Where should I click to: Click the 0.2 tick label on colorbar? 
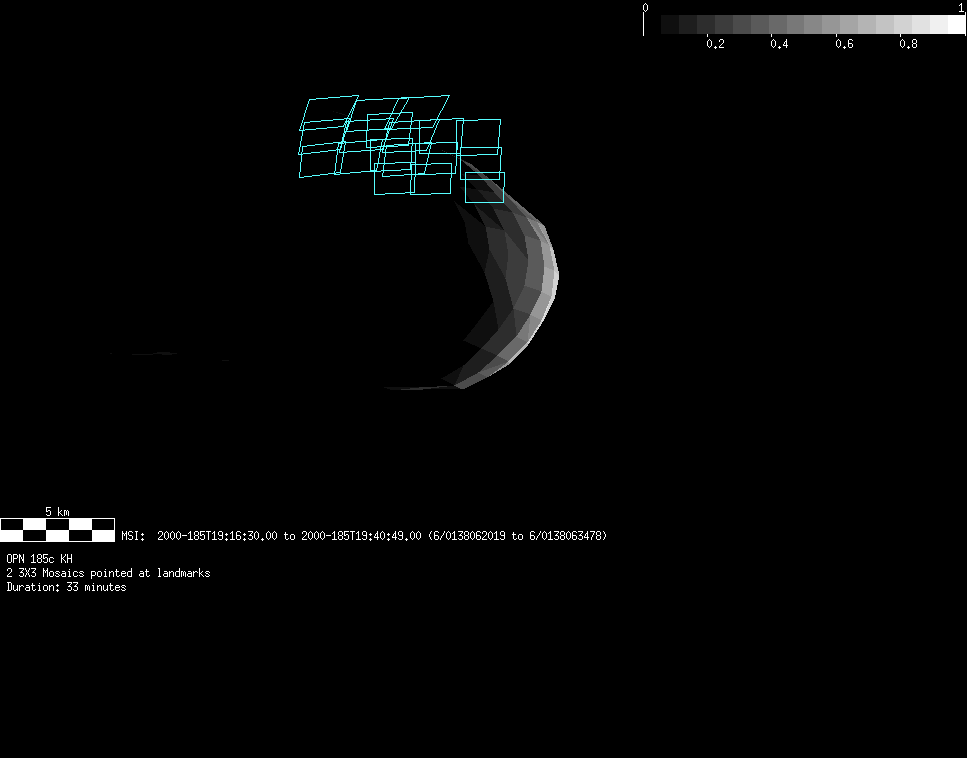point(715,44)
